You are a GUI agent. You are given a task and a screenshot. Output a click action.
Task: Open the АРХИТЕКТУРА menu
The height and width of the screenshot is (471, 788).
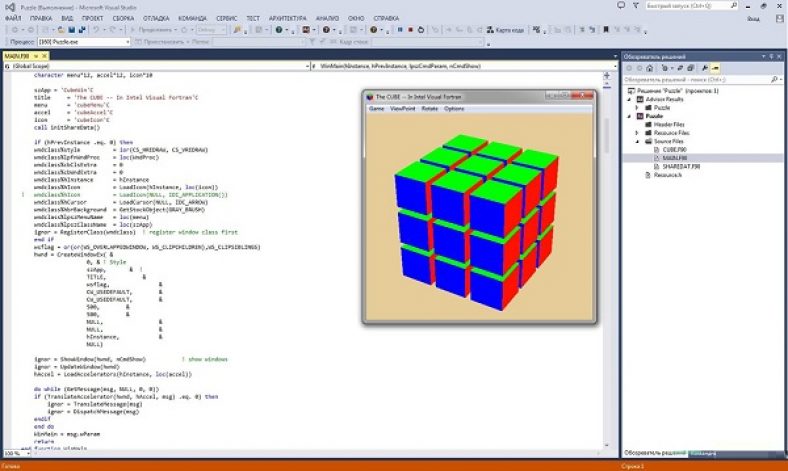tap(287, 18)
